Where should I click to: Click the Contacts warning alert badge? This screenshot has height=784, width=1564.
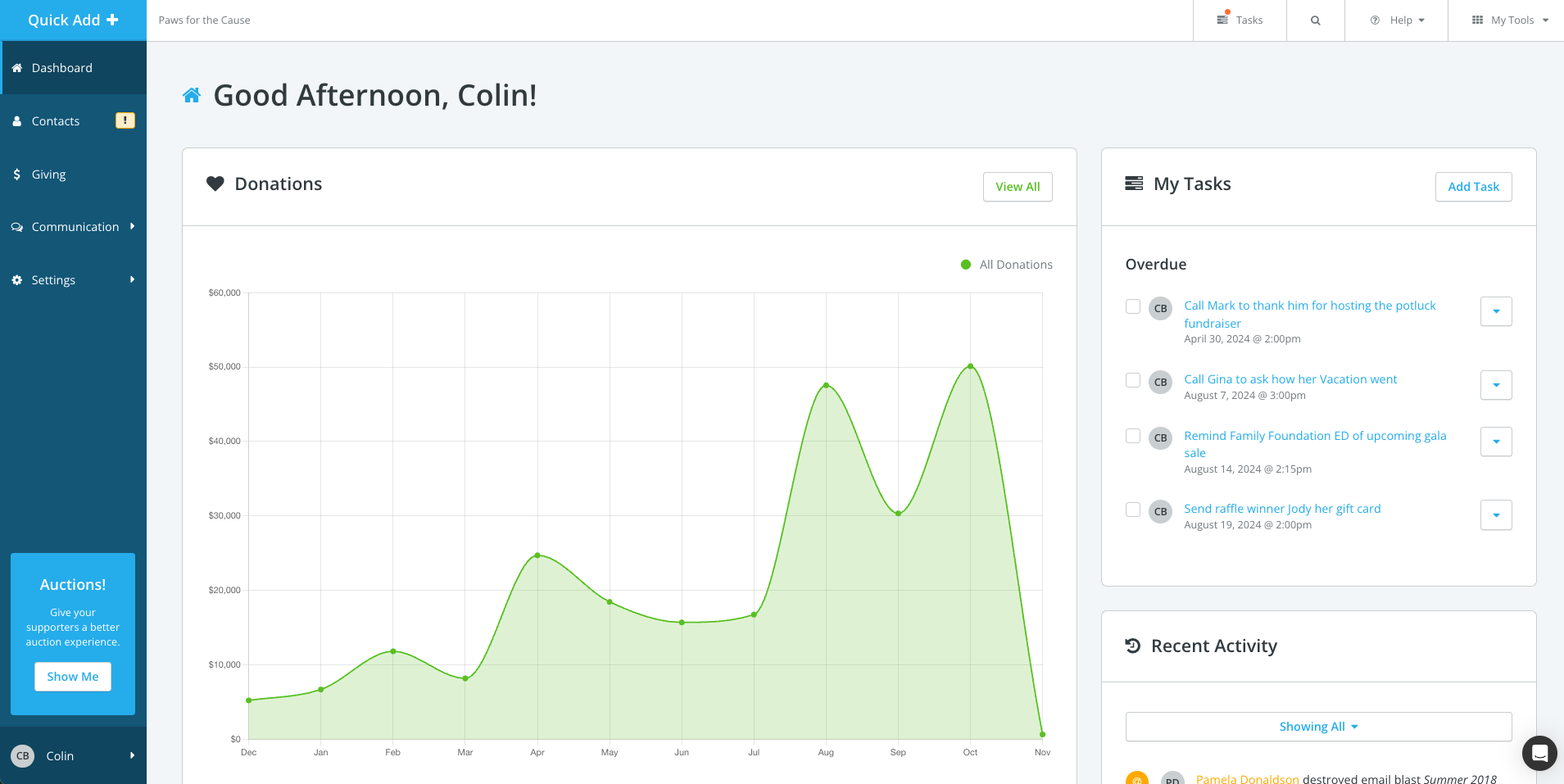click(x=125, y=120)
